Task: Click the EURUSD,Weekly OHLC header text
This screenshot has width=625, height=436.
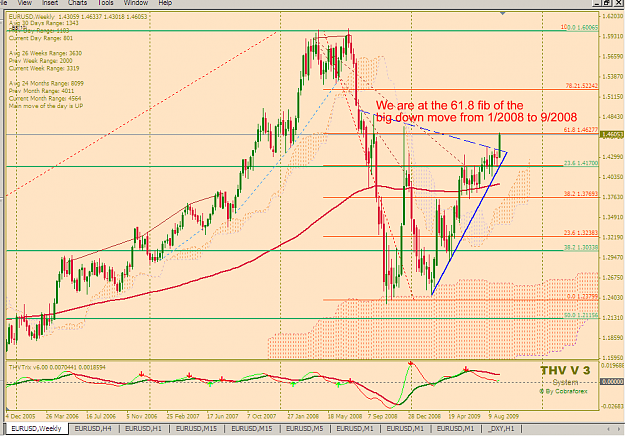Action: [x=78, y=17]
